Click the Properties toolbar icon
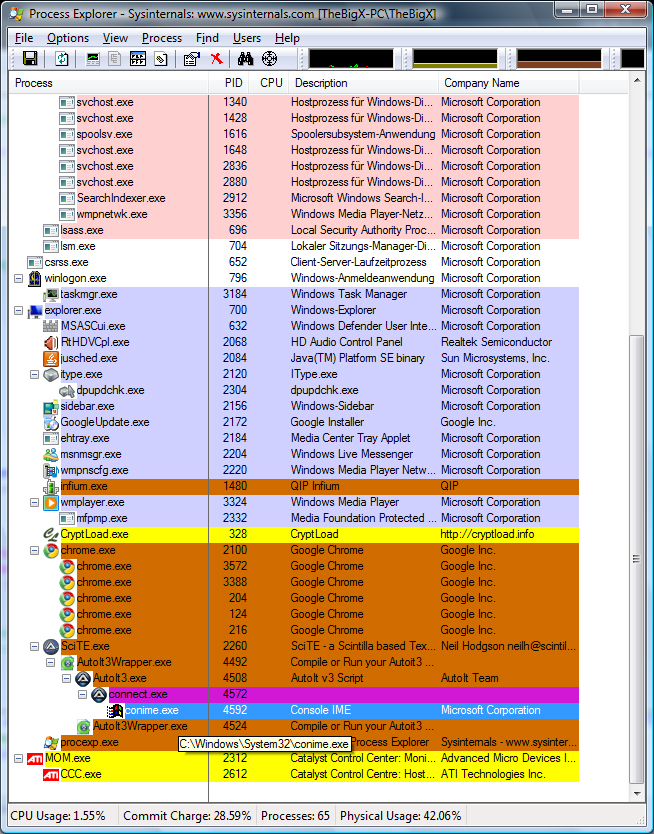 [191, 59]
